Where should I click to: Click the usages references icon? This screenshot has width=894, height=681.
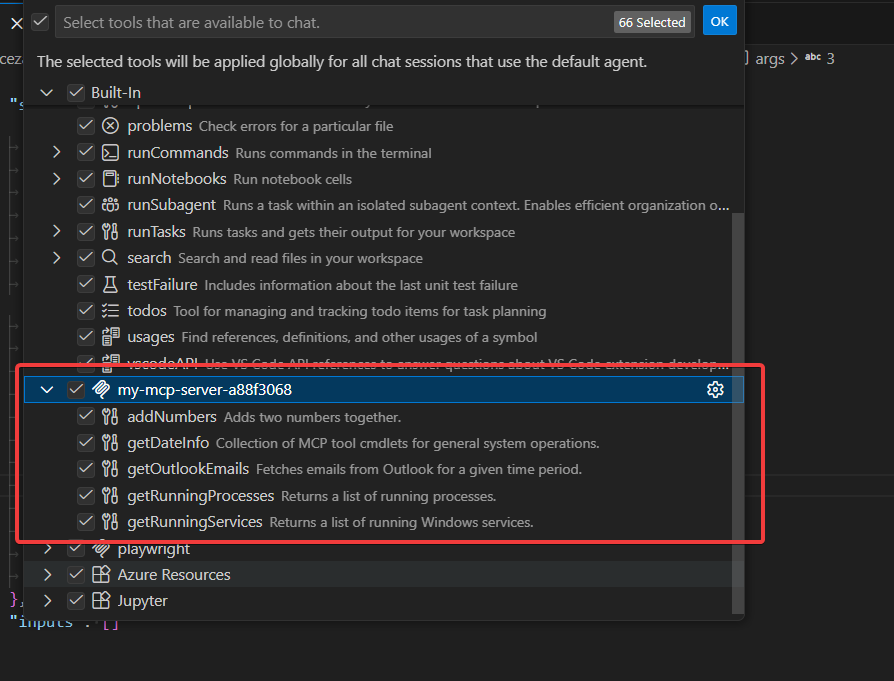tap(110, 337)
